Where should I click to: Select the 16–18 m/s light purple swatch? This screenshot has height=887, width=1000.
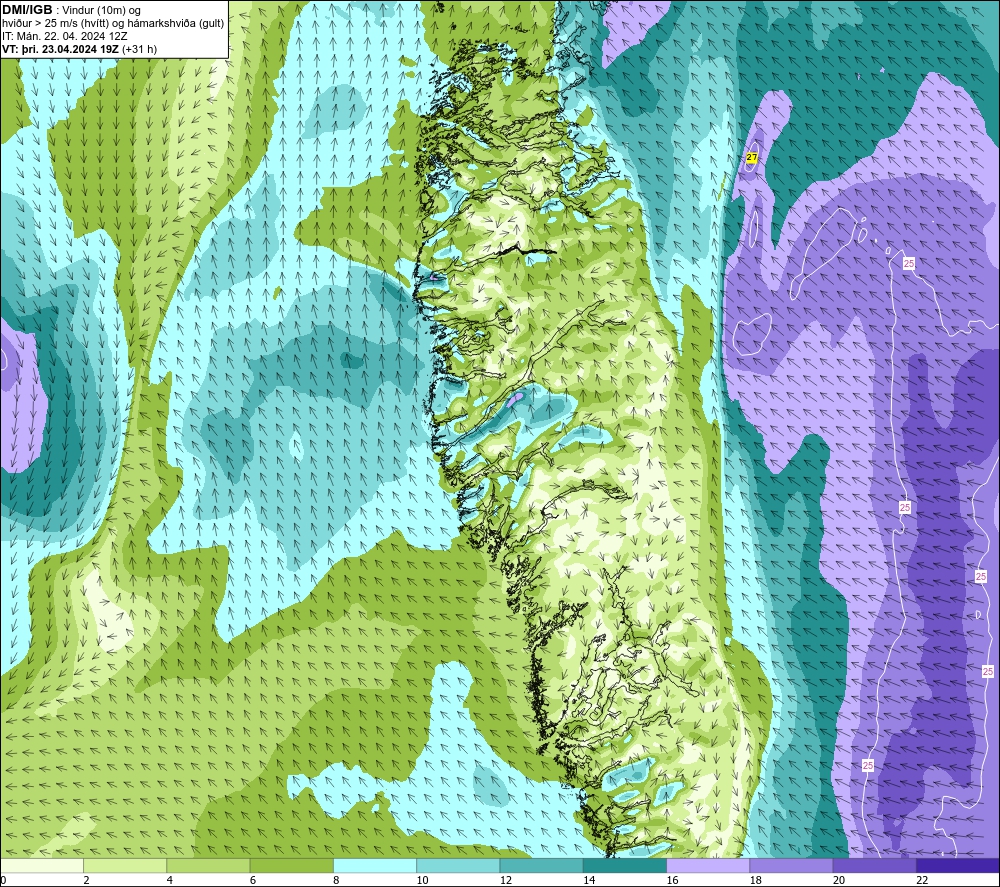(x=708, y=866)
